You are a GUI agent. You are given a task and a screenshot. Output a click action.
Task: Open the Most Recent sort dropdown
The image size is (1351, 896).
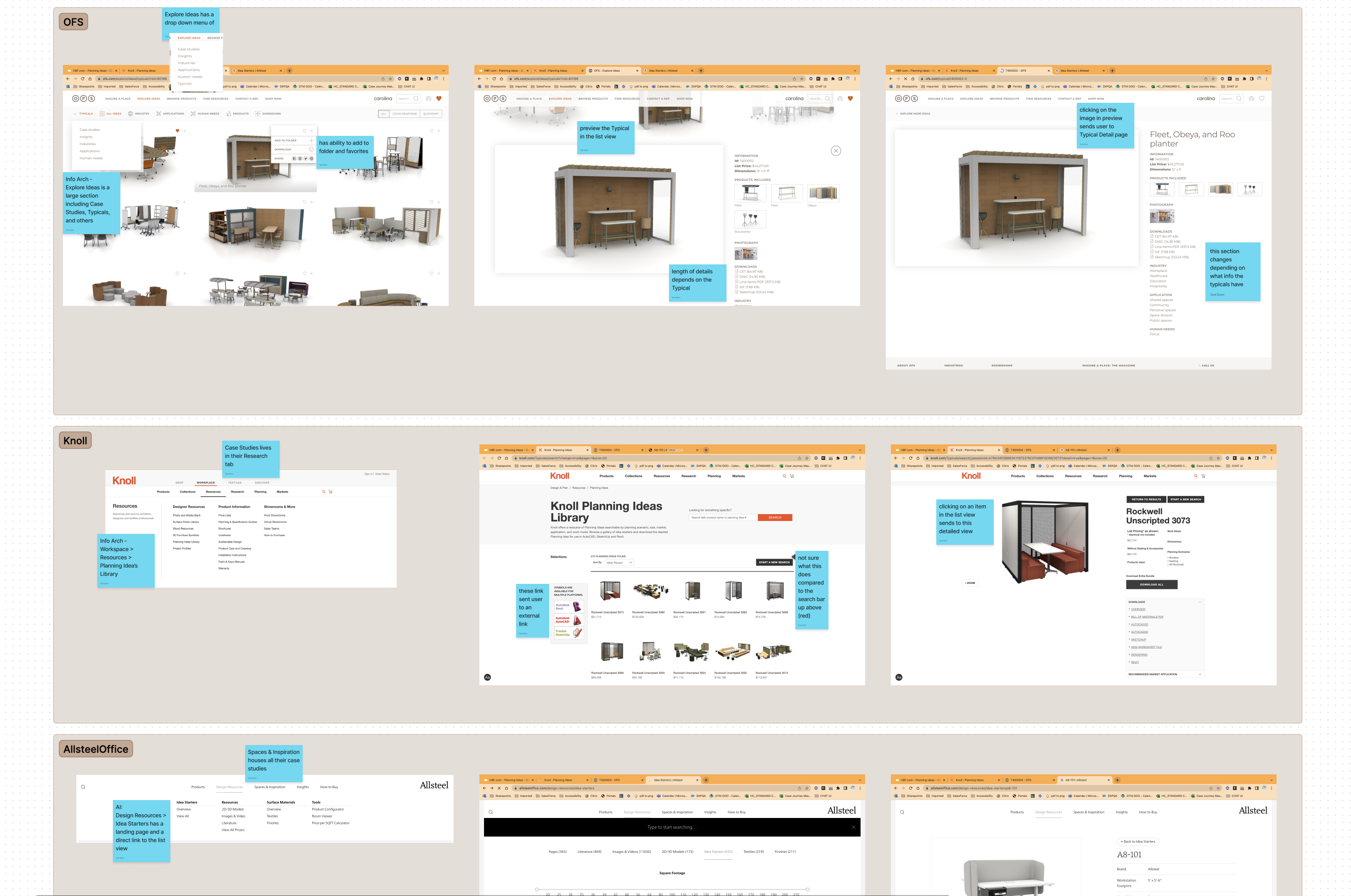click(x=619, y=562)
